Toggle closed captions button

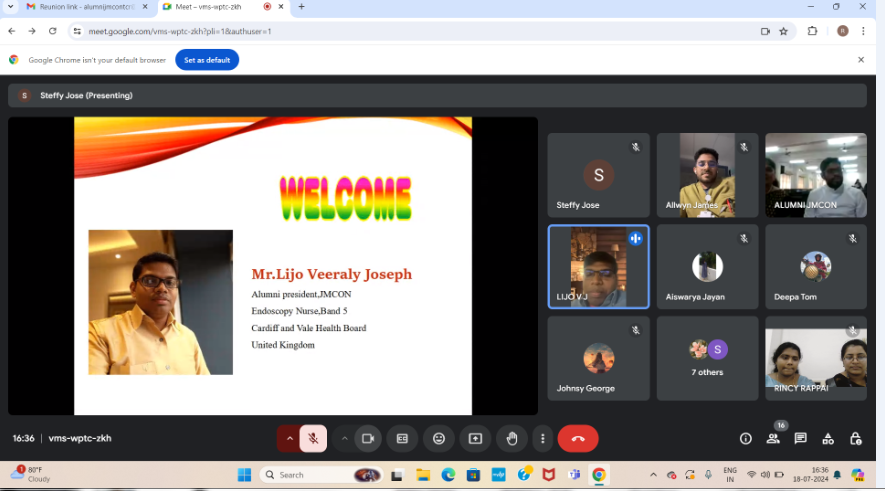tap(402, 439)
